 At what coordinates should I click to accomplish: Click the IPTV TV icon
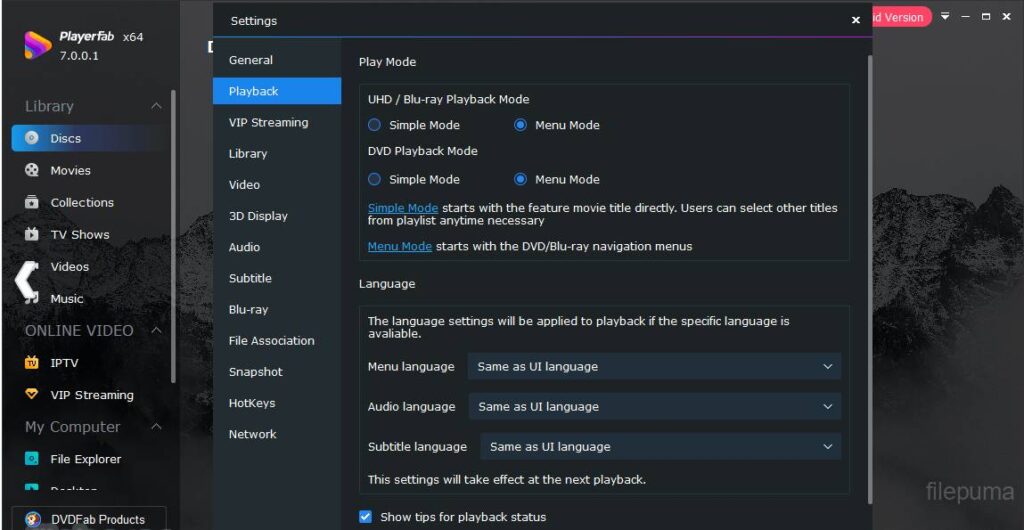point(31,362)
